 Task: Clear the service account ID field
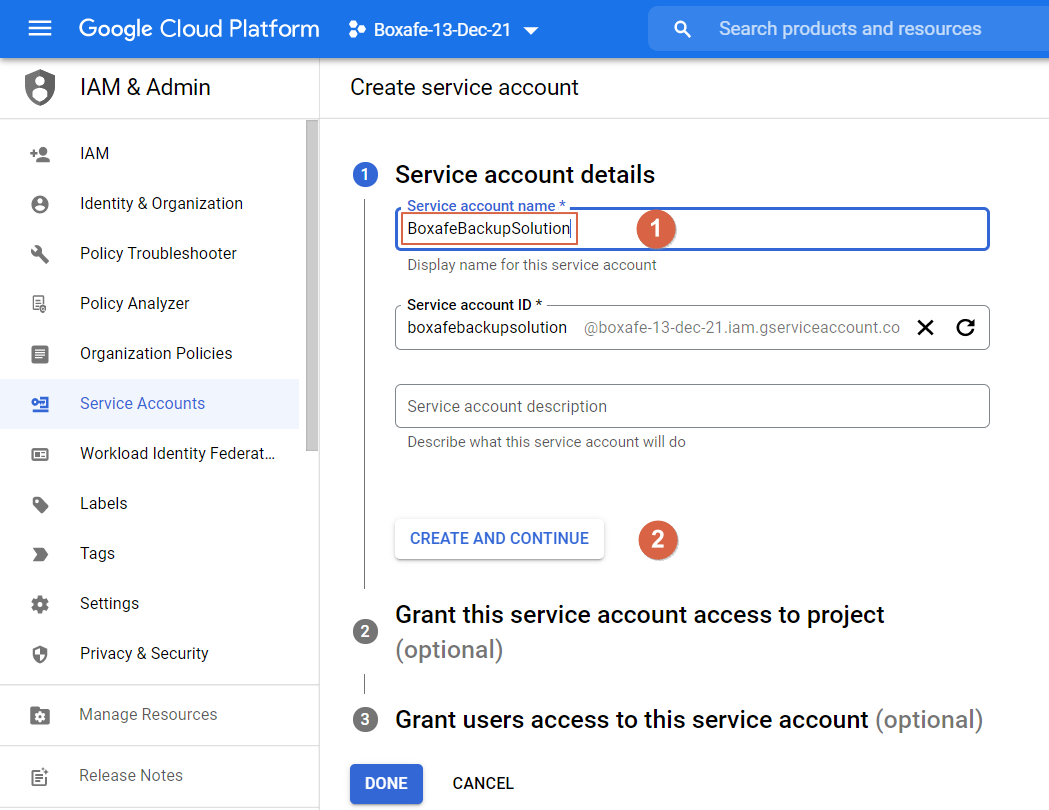click(x=925, y=328)
